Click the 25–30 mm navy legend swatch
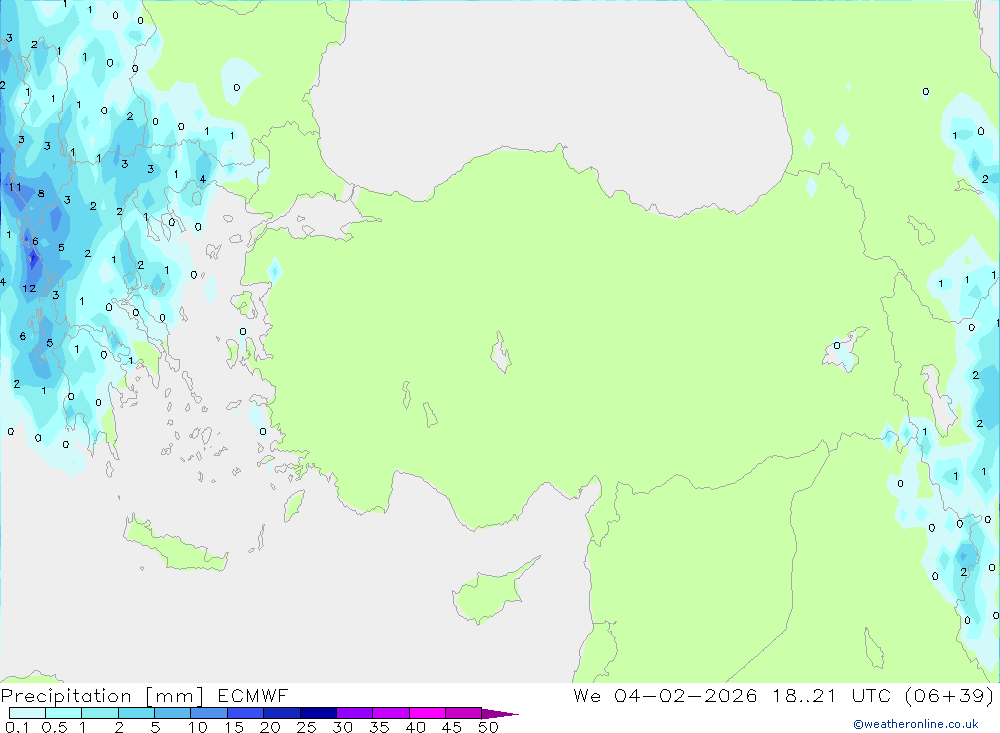 point(318,713)
